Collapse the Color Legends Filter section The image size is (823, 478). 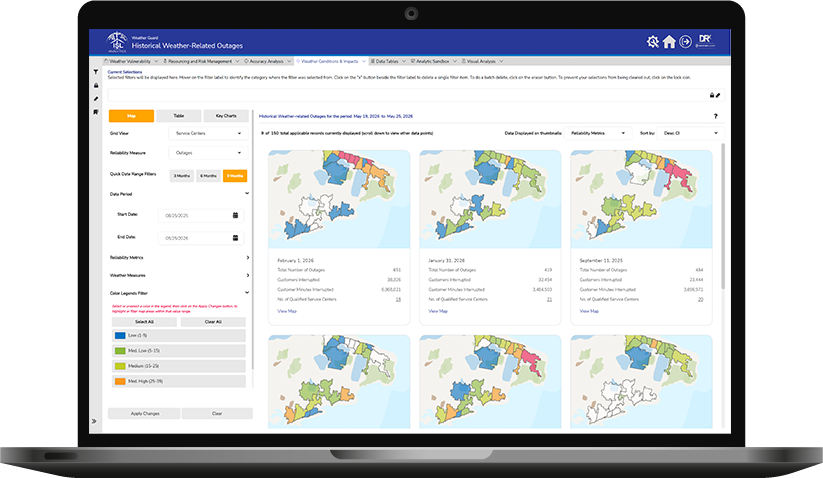tap(247, 293)
